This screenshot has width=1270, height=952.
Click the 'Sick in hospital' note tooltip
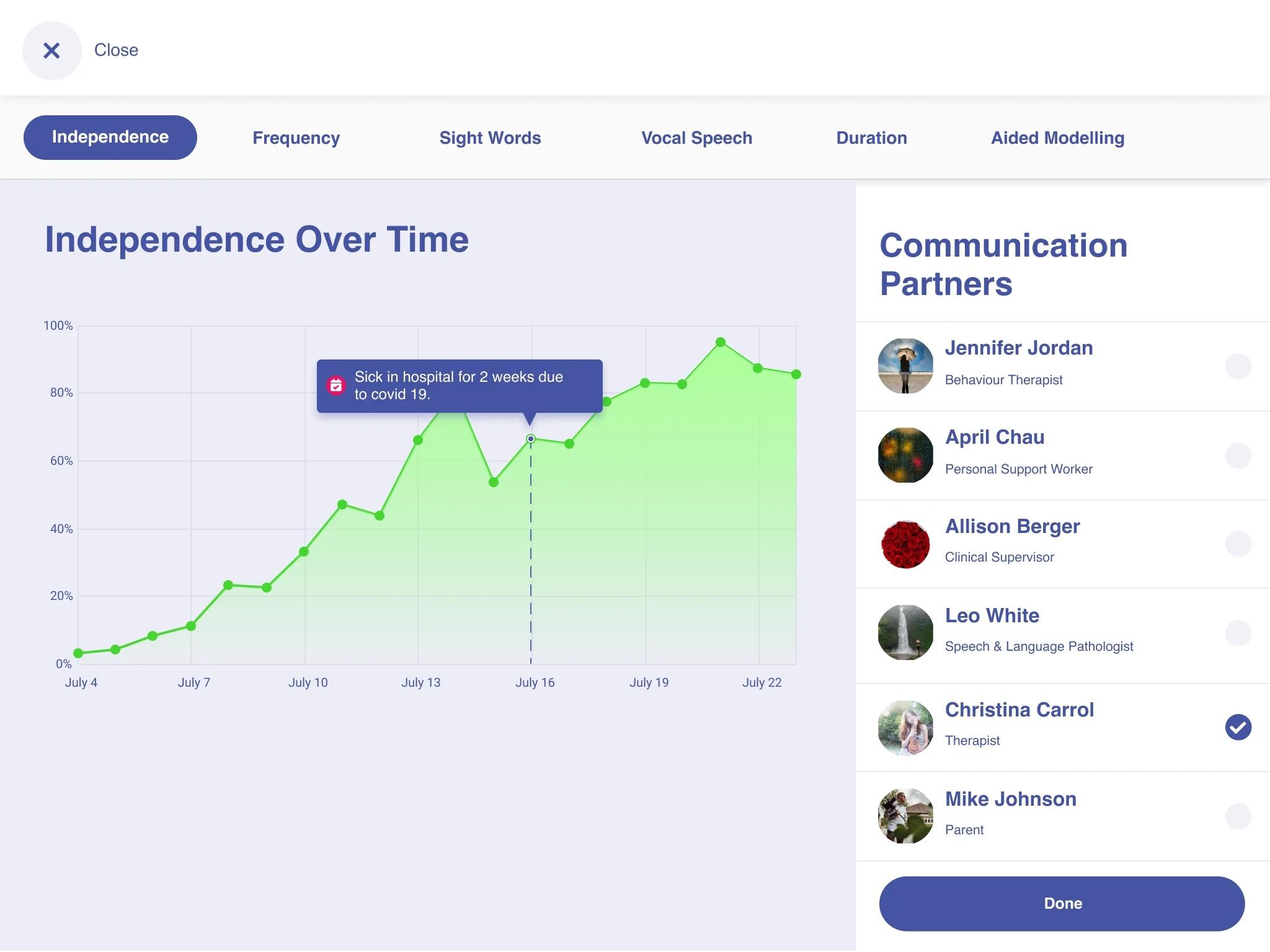[x=459, y=386]
